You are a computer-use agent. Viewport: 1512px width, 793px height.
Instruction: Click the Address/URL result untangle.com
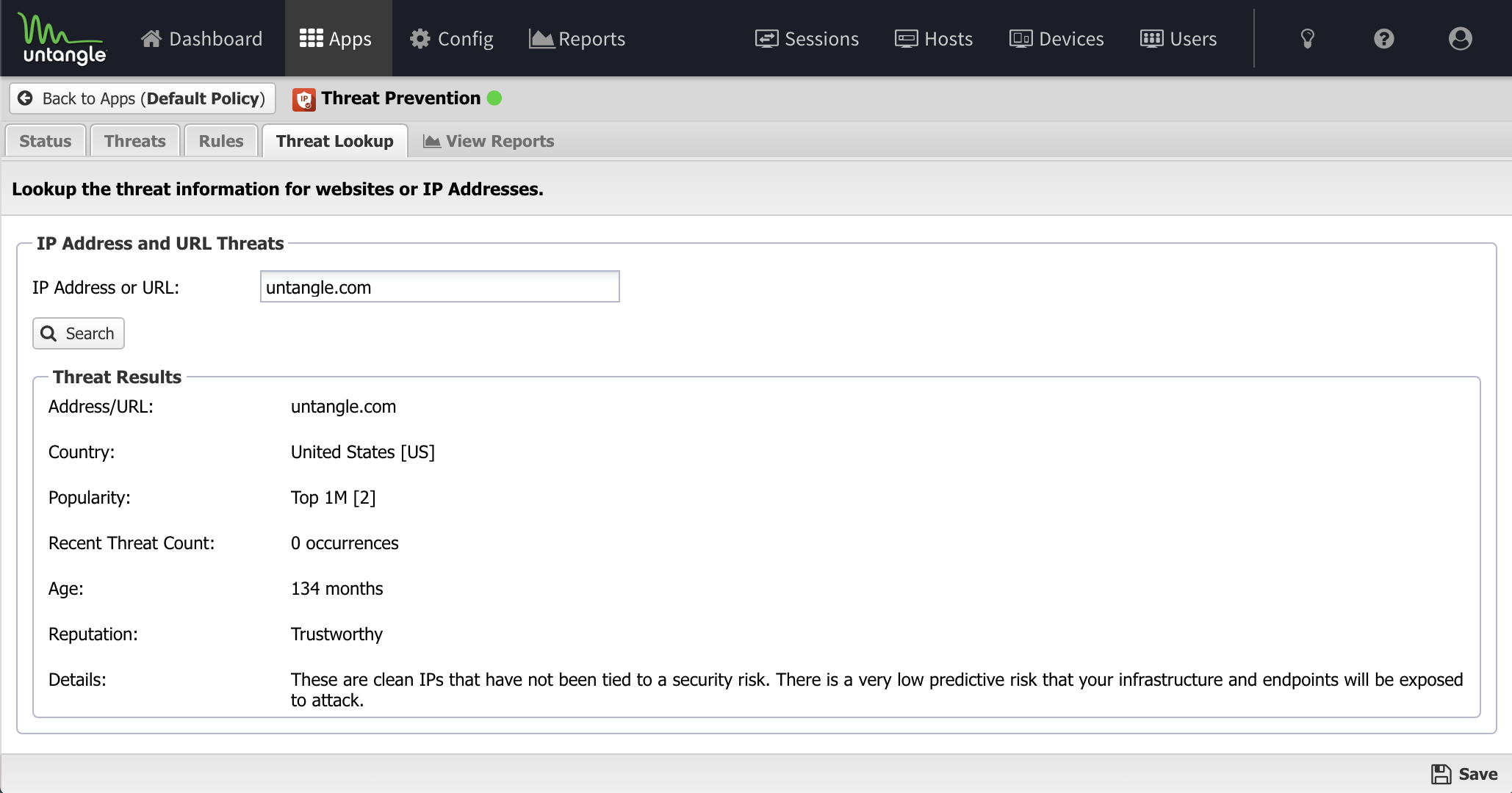pos(343,407)
